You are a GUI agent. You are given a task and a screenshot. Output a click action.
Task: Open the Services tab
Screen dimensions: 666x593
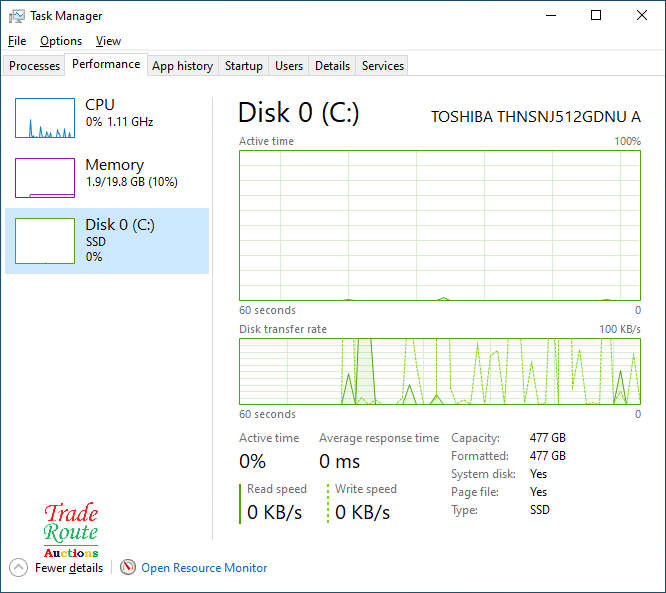click(383, 66)
